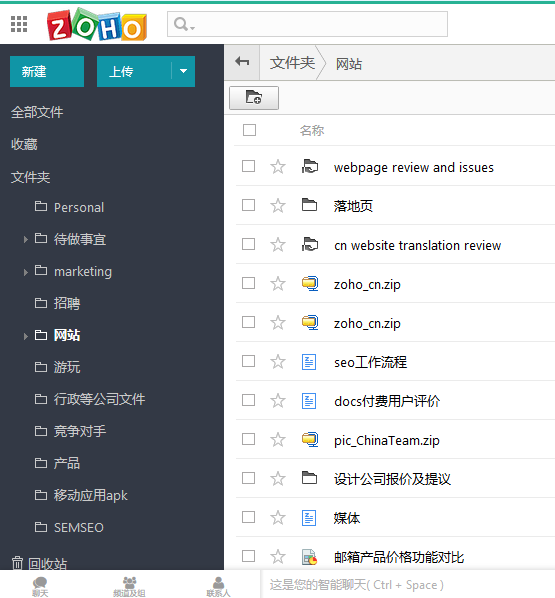Click the 新建 button
The height and width of the screenshot is (598, 555).
[47, 71]
